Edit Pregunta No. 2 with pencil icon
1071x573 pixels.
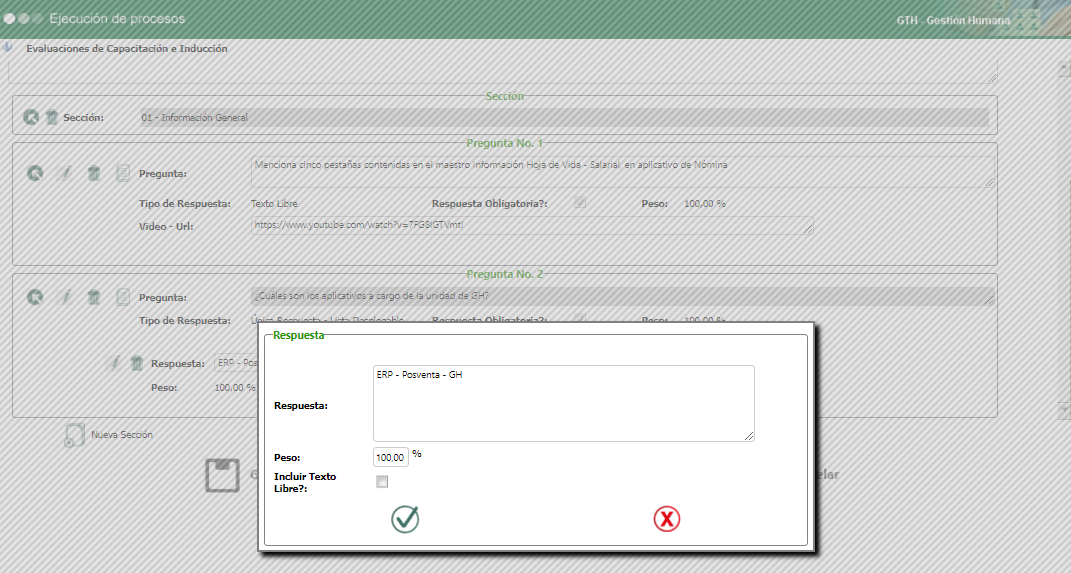point(66,297)
